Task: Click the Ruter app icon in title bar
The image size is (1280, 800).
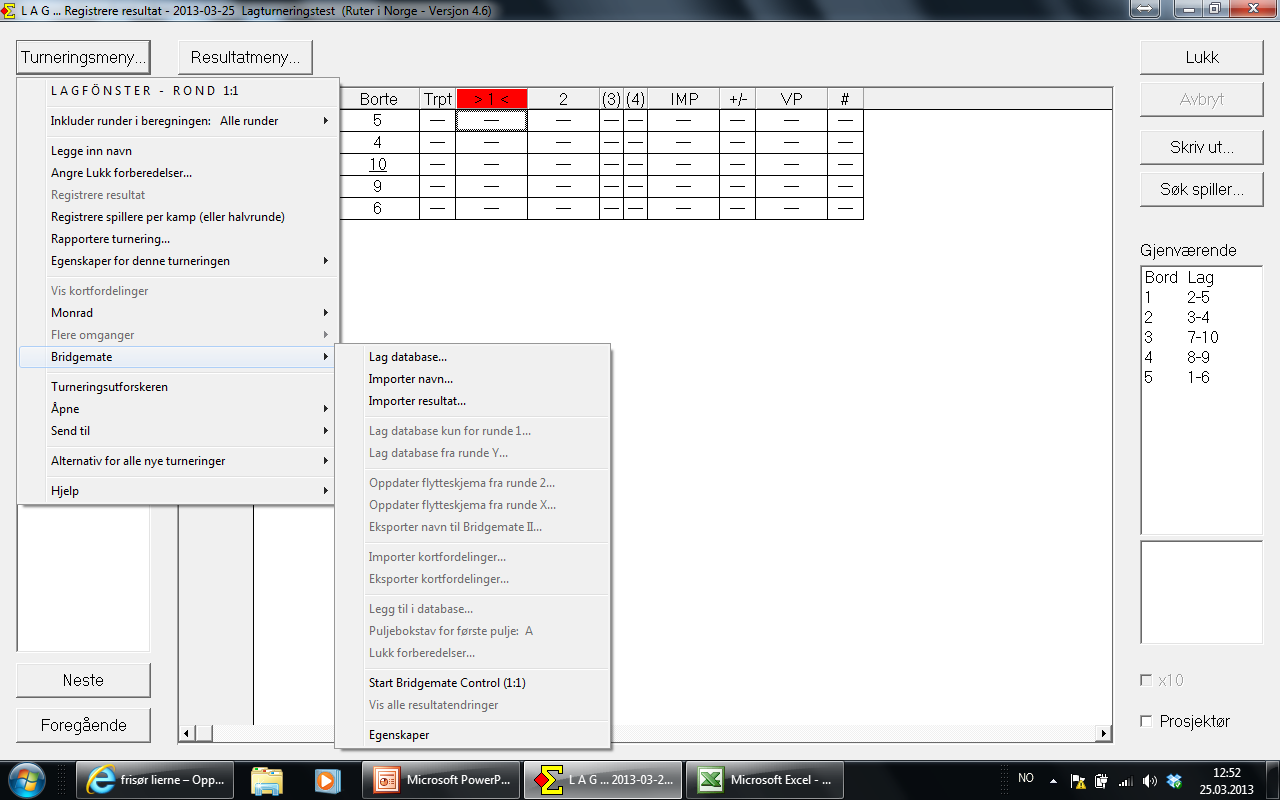Action: [x=10, y=10]
